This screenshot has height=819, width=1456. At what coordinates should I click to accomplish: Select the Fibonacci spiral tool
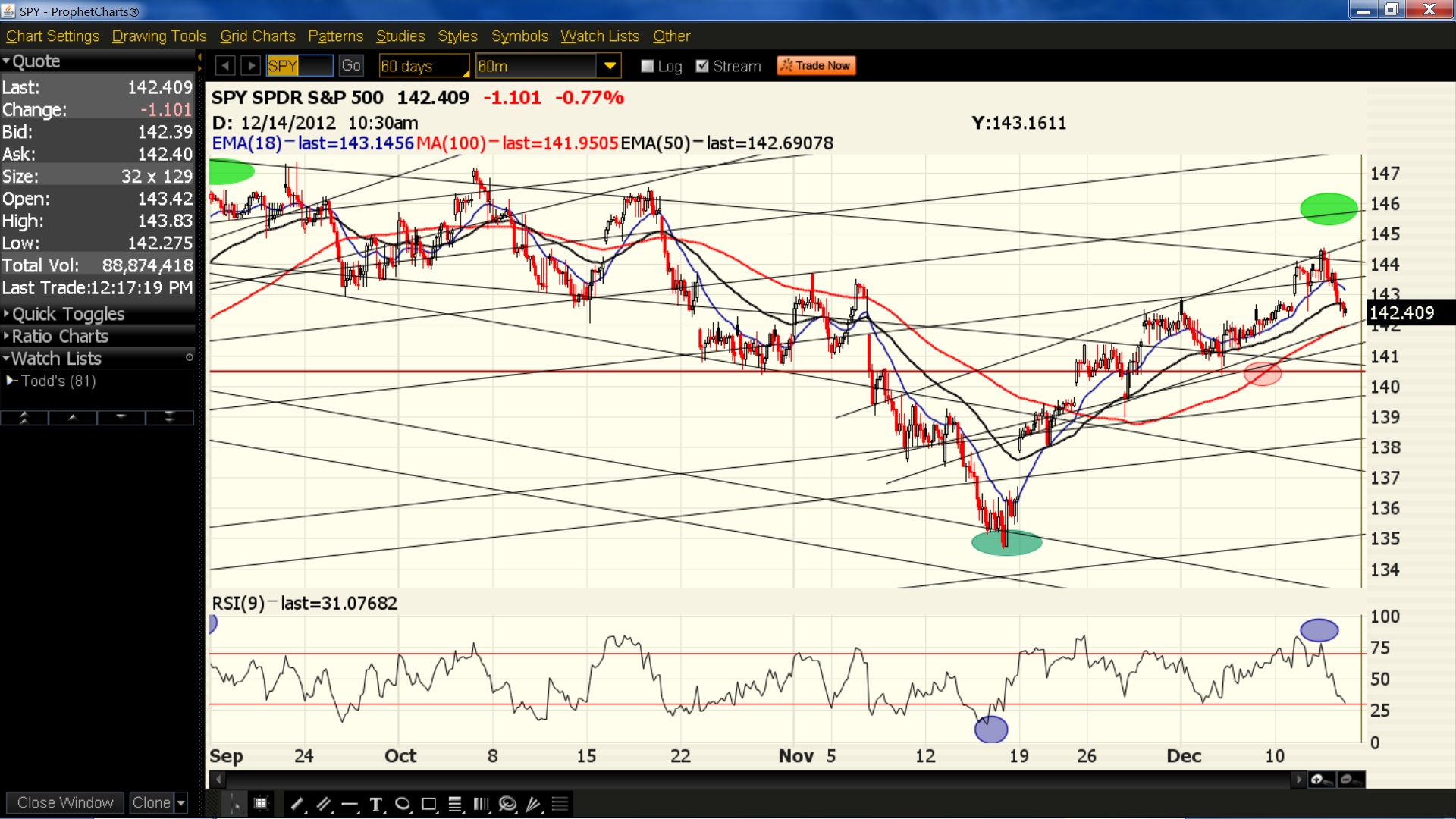click(x=508, y=804)
